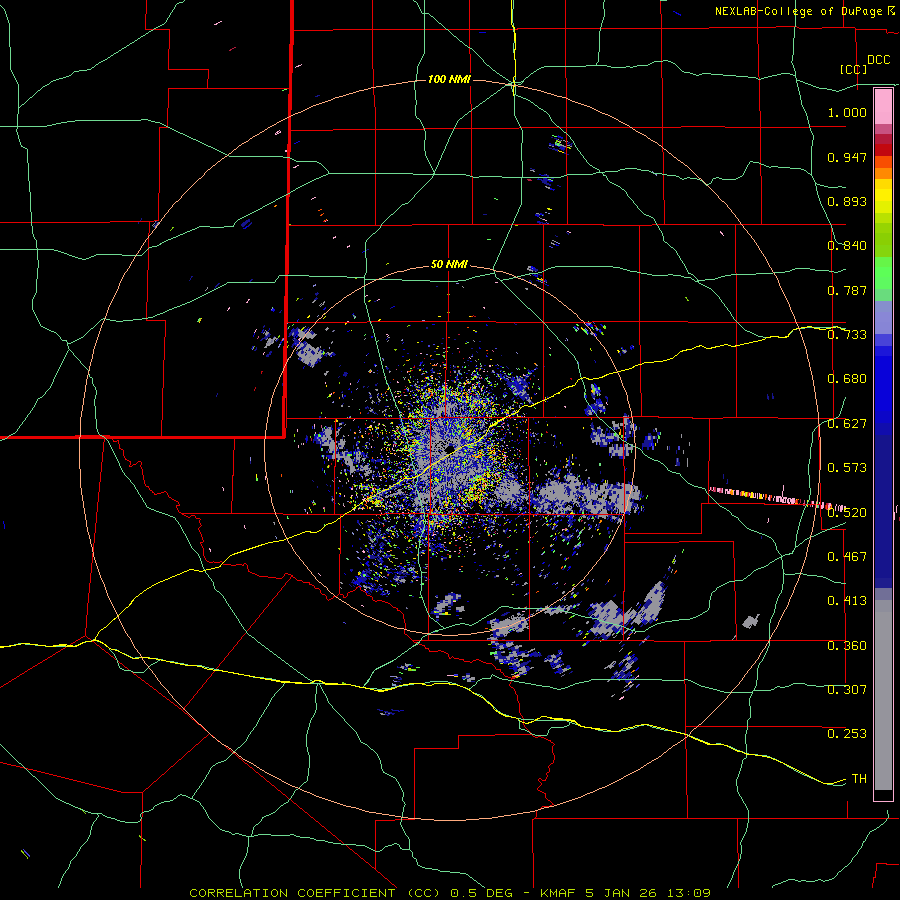Click the 0.733 legend value
Screen dimensions: 900x900
(847, 335)
